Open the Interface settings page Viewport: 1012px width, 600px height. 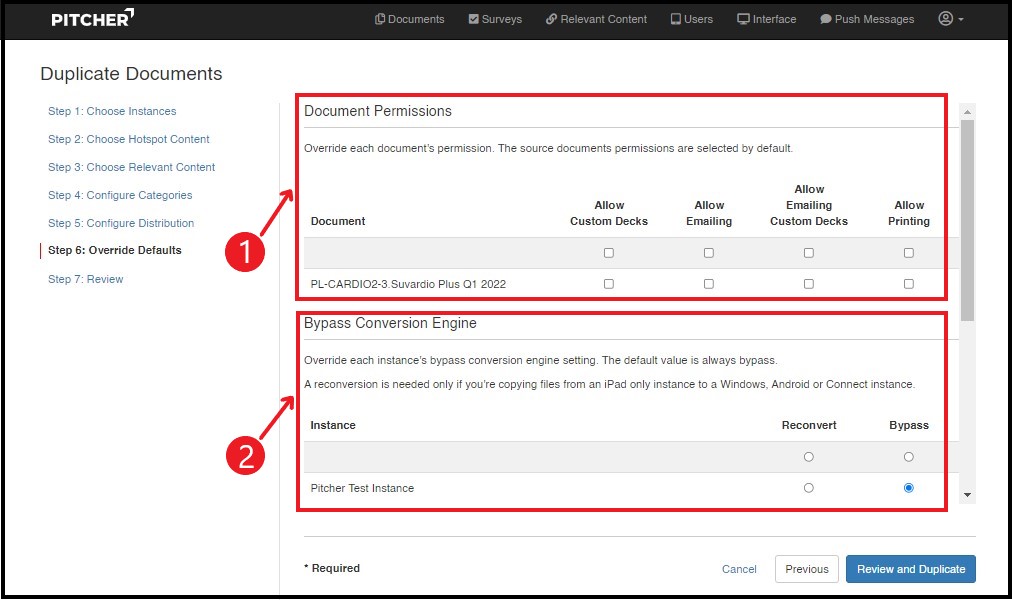pyautogui.click(x=766, y=19)
